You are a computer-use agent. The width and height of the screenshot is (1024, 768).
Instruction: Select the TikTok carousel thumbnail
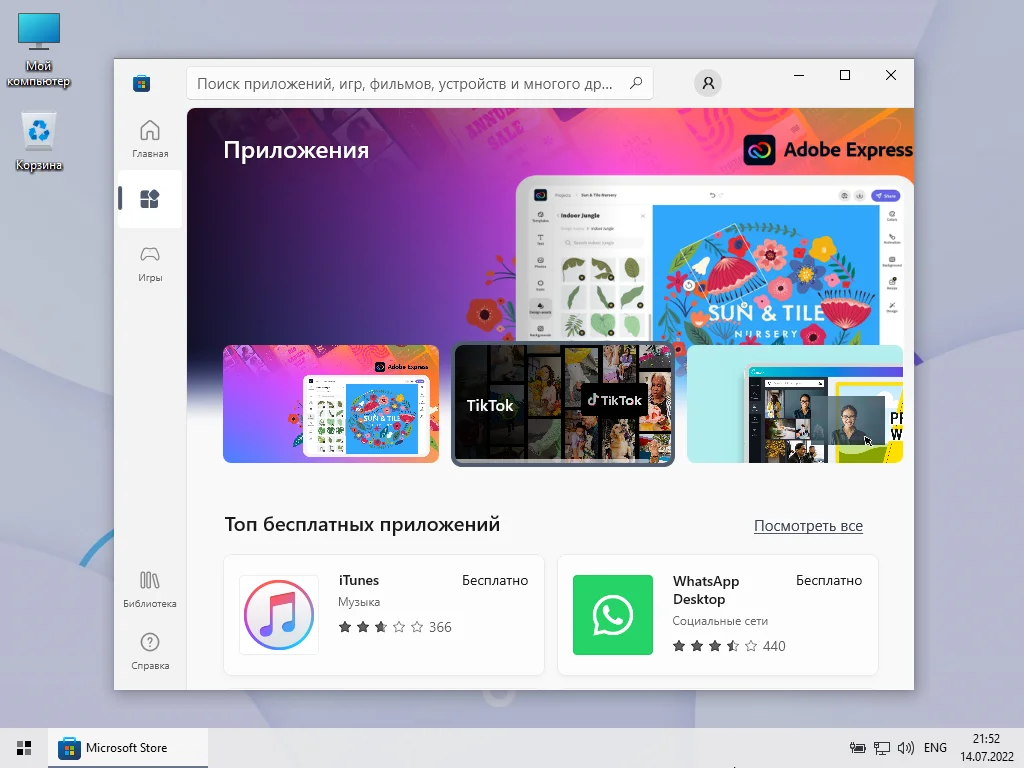563,404
